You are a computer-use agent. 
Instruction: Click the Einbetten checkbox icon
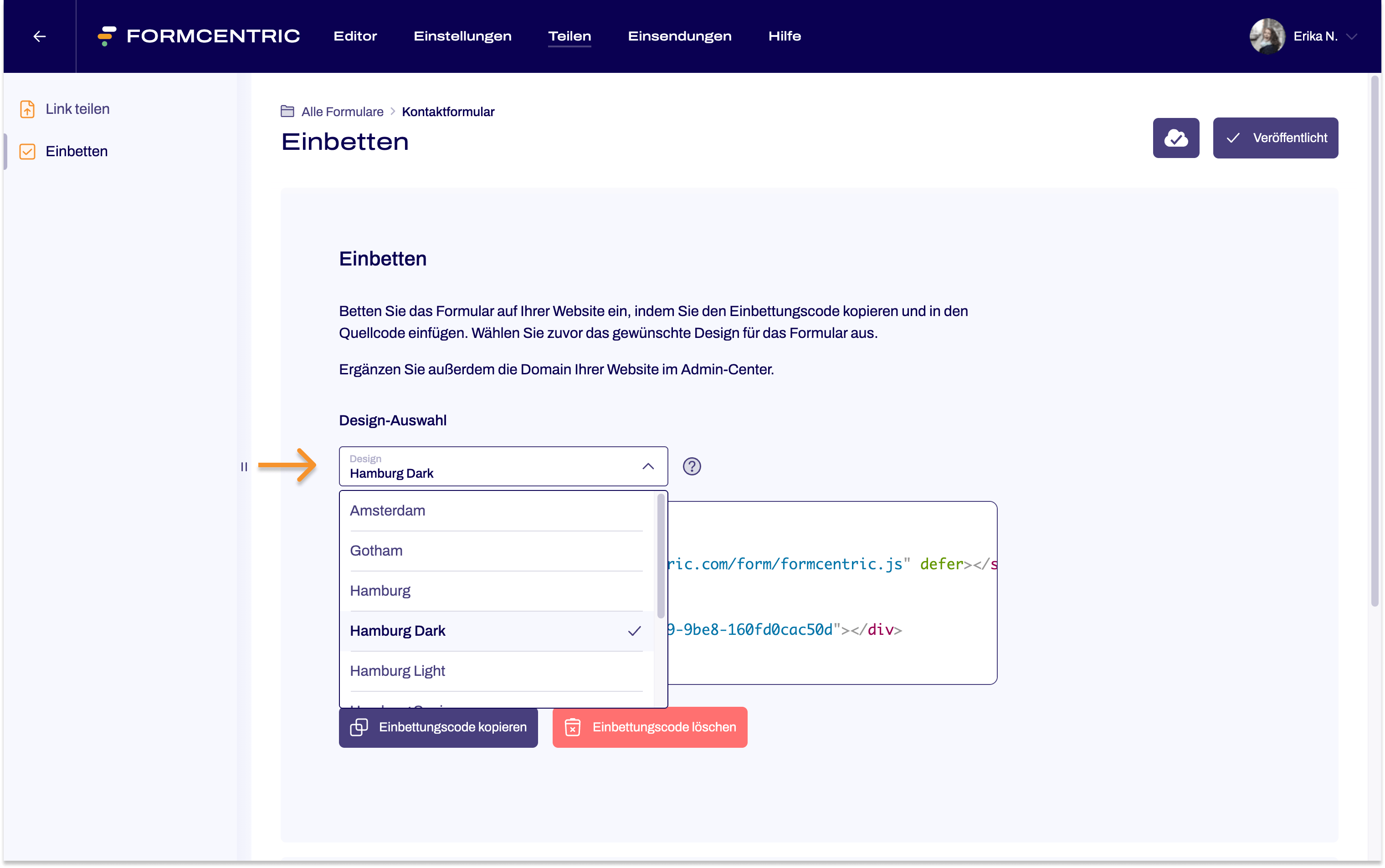click(27, 151)
